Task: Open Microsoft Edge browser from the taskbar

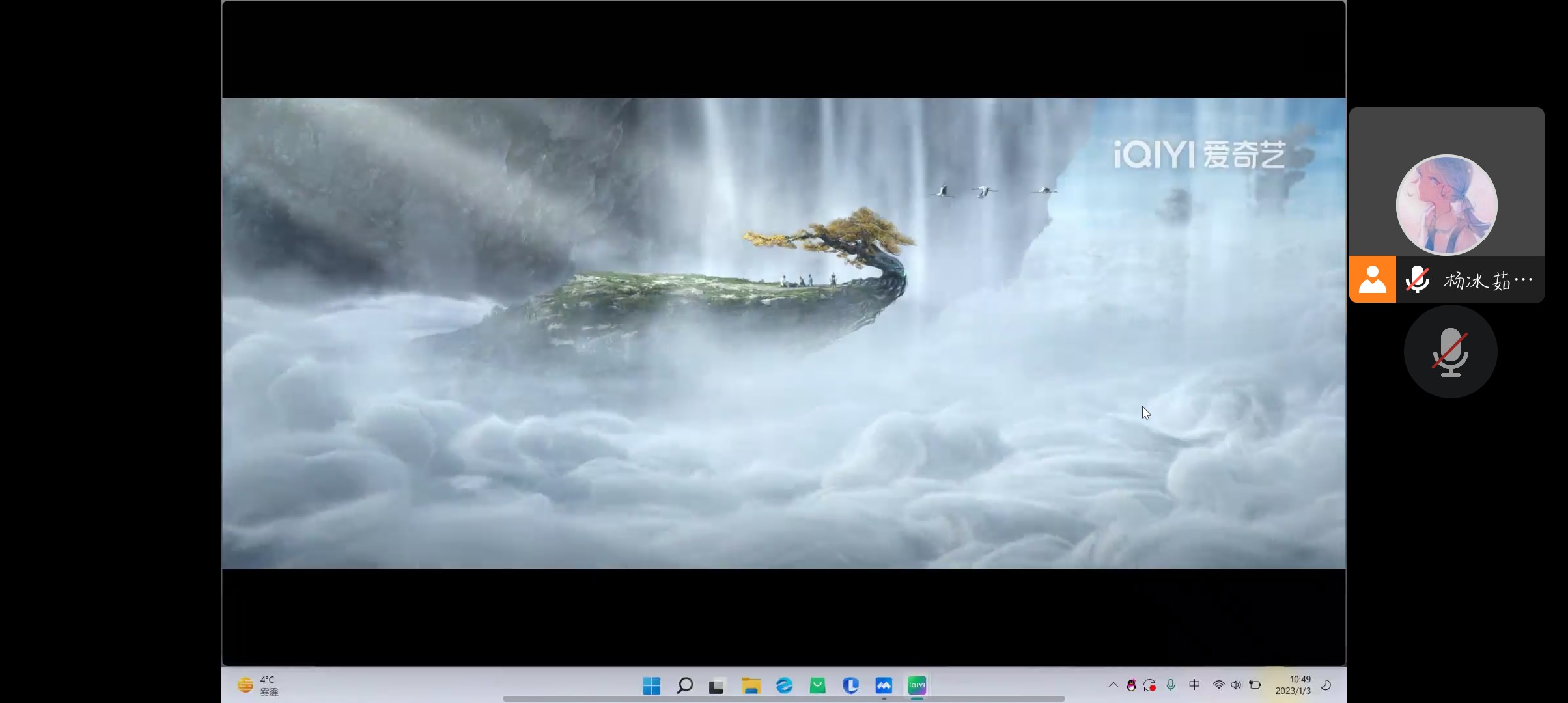Action: coord(784,685)
